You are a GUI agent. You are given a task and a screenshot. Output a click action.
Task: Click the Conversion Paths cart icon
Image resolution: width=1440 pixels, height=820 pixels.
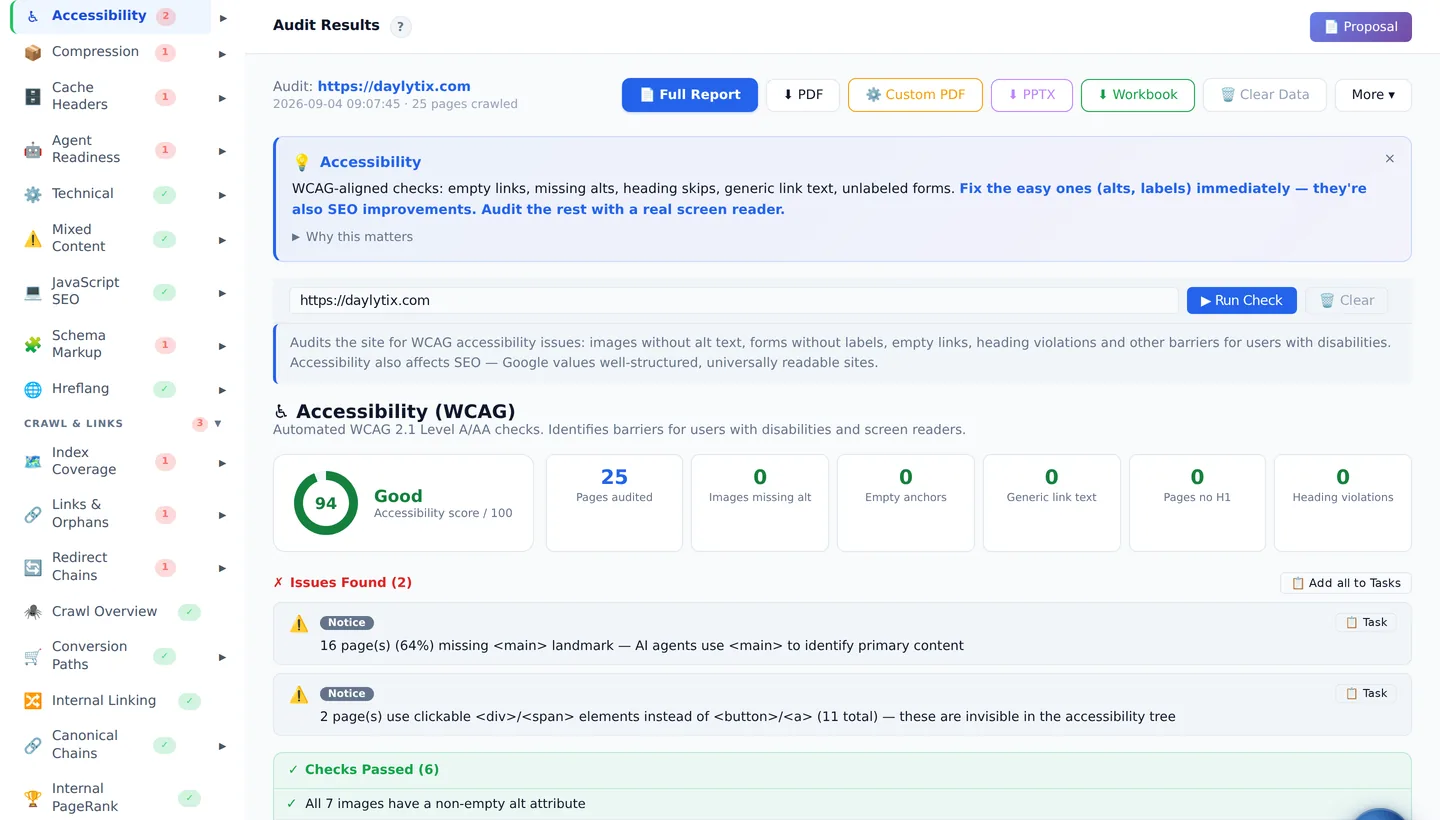[x=33, y=656]
